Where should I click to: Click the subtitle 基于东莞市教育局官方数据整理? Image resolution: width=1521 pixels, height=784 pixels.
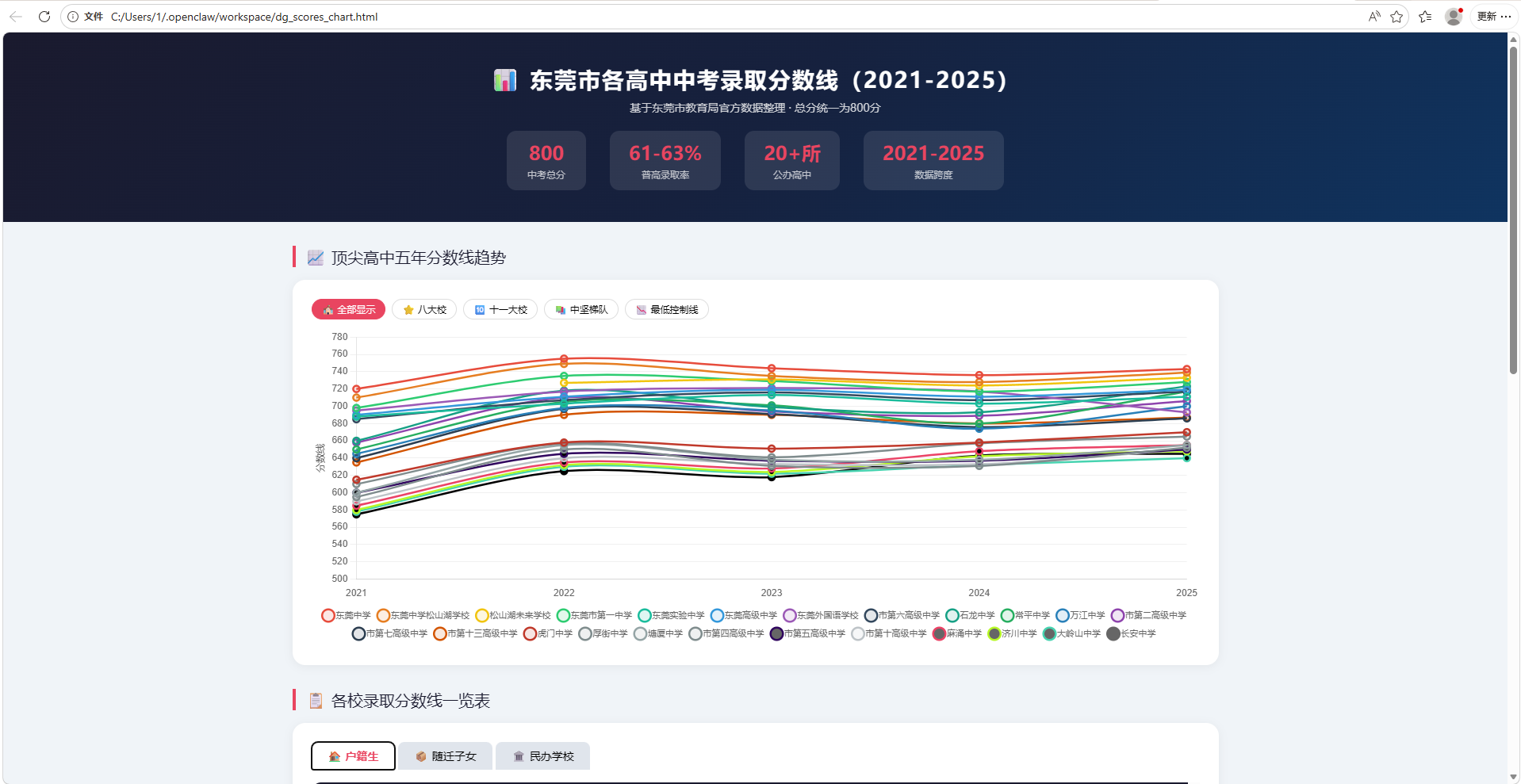tap(707, 109)
